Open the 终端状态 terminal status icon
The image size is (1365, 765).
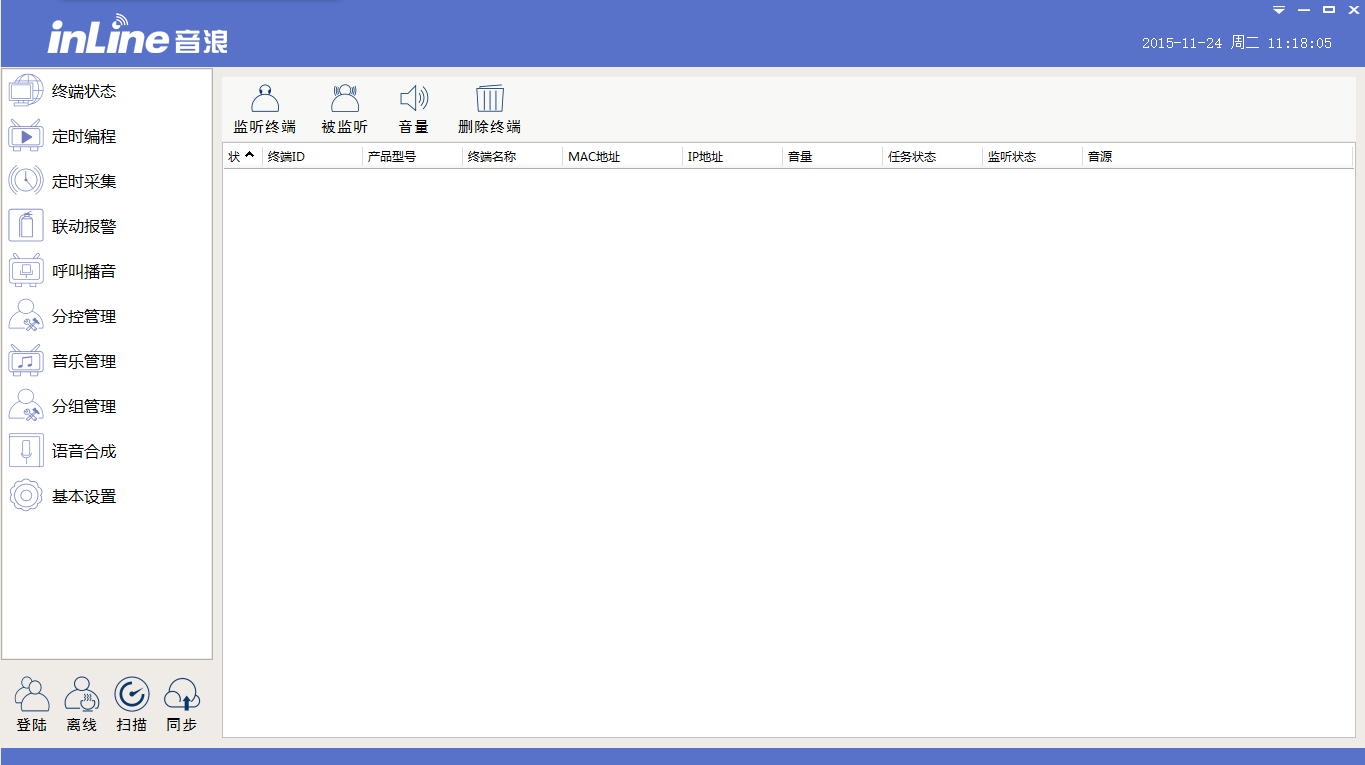pyautogui.click(x=26, y=91)
